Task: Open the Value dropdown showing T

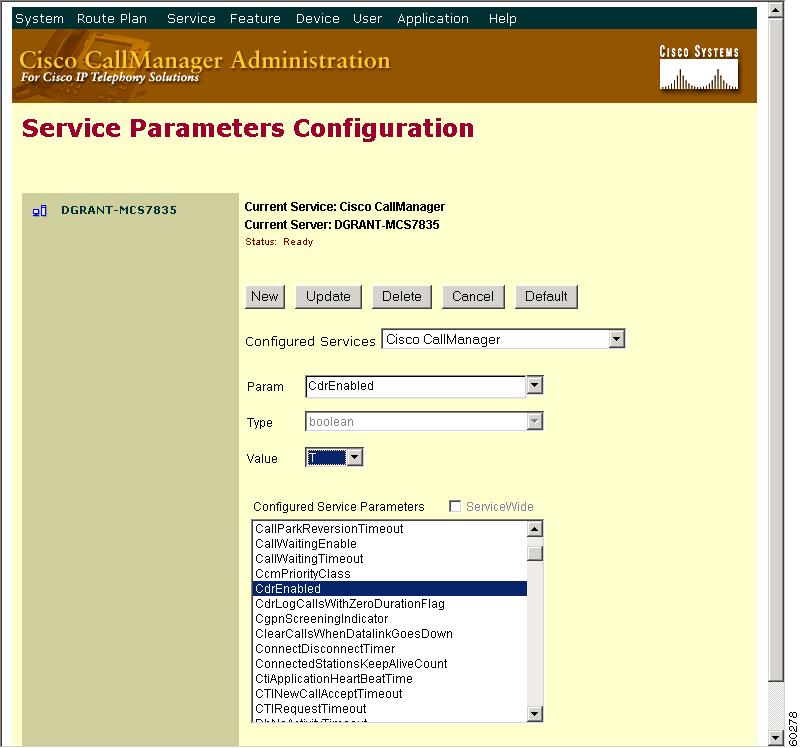Action: click(334, 457)
